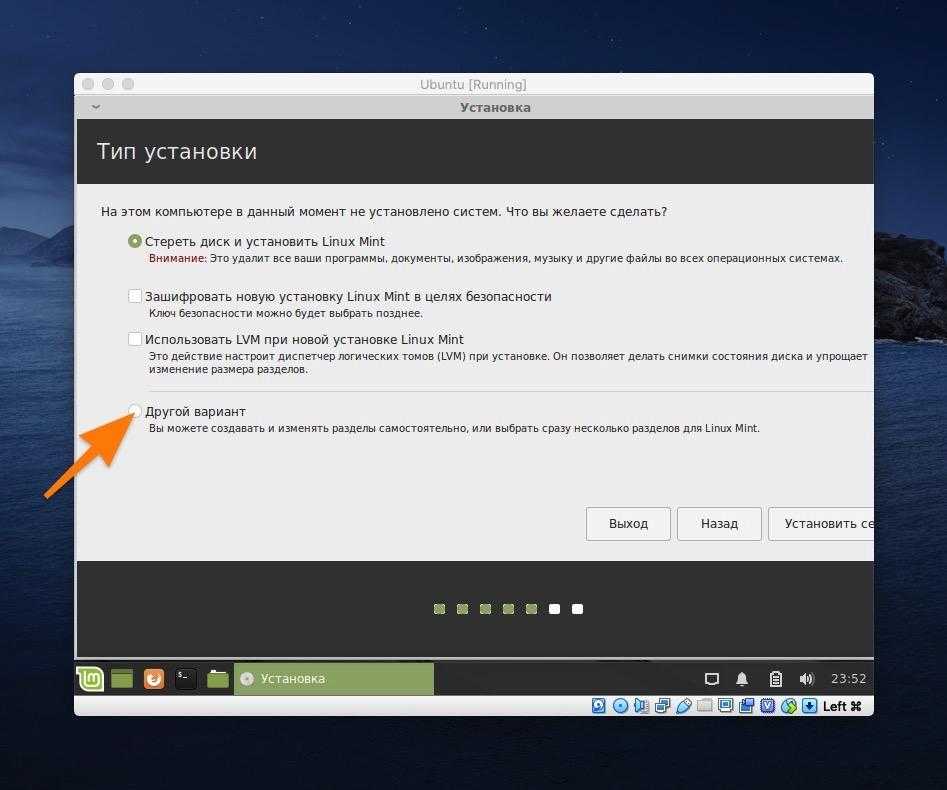Click the VirtualBox keyboard capture arrow icon

pyautogui.click(x=810, y=705)
